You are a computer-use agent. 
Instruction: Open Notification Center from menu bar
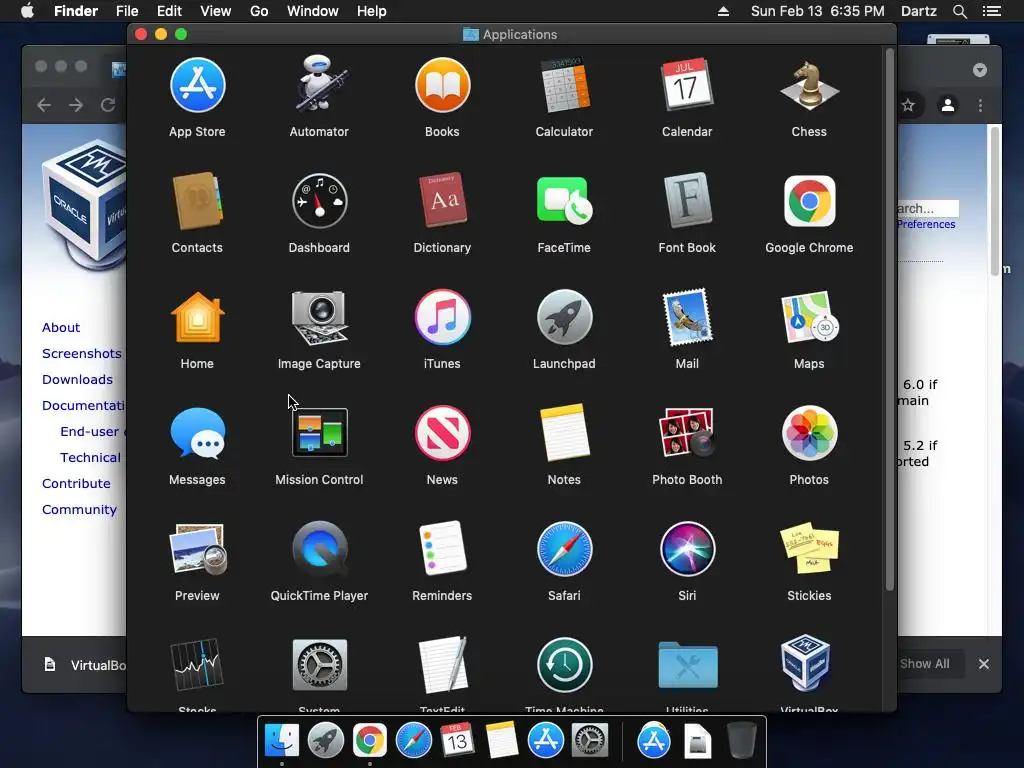[991, 11]
